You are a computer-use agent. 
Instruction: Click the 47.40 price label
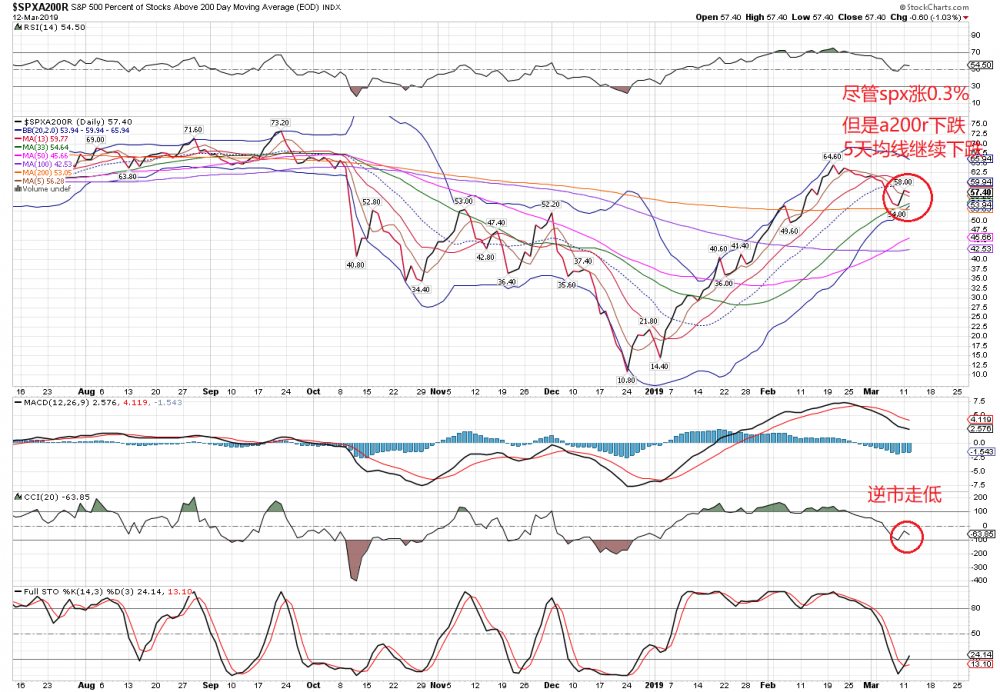coord(496,223)
